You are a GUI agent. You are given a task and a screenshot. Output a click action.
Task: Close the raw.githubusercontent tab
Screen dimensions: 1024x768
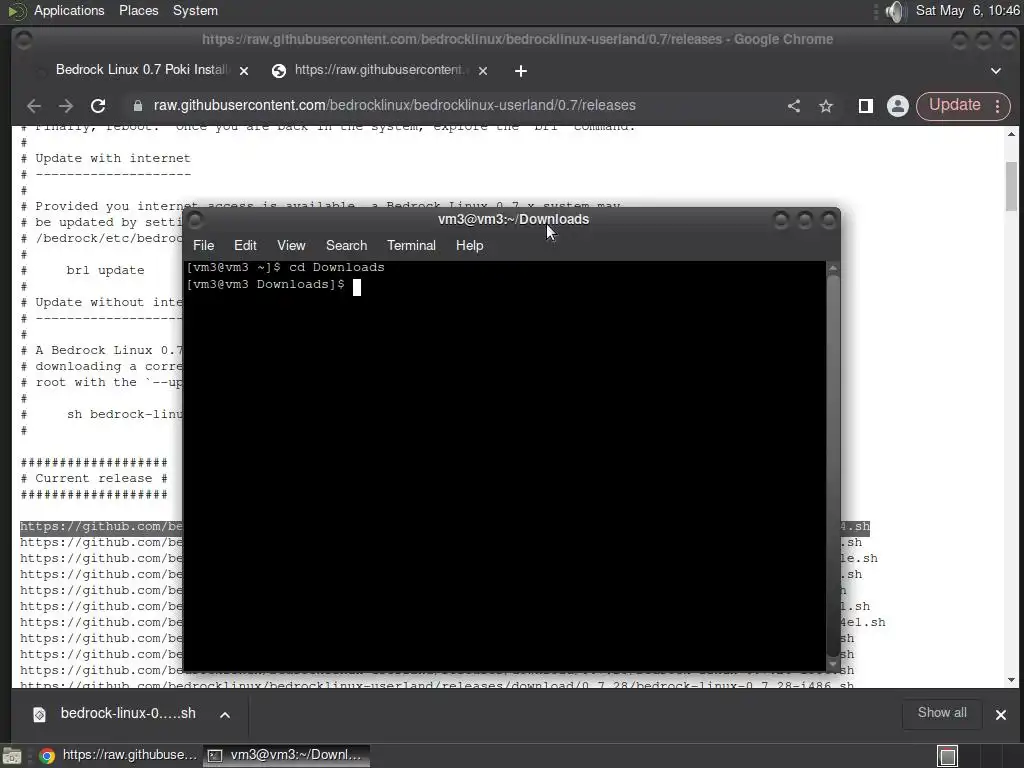point(483,71)
